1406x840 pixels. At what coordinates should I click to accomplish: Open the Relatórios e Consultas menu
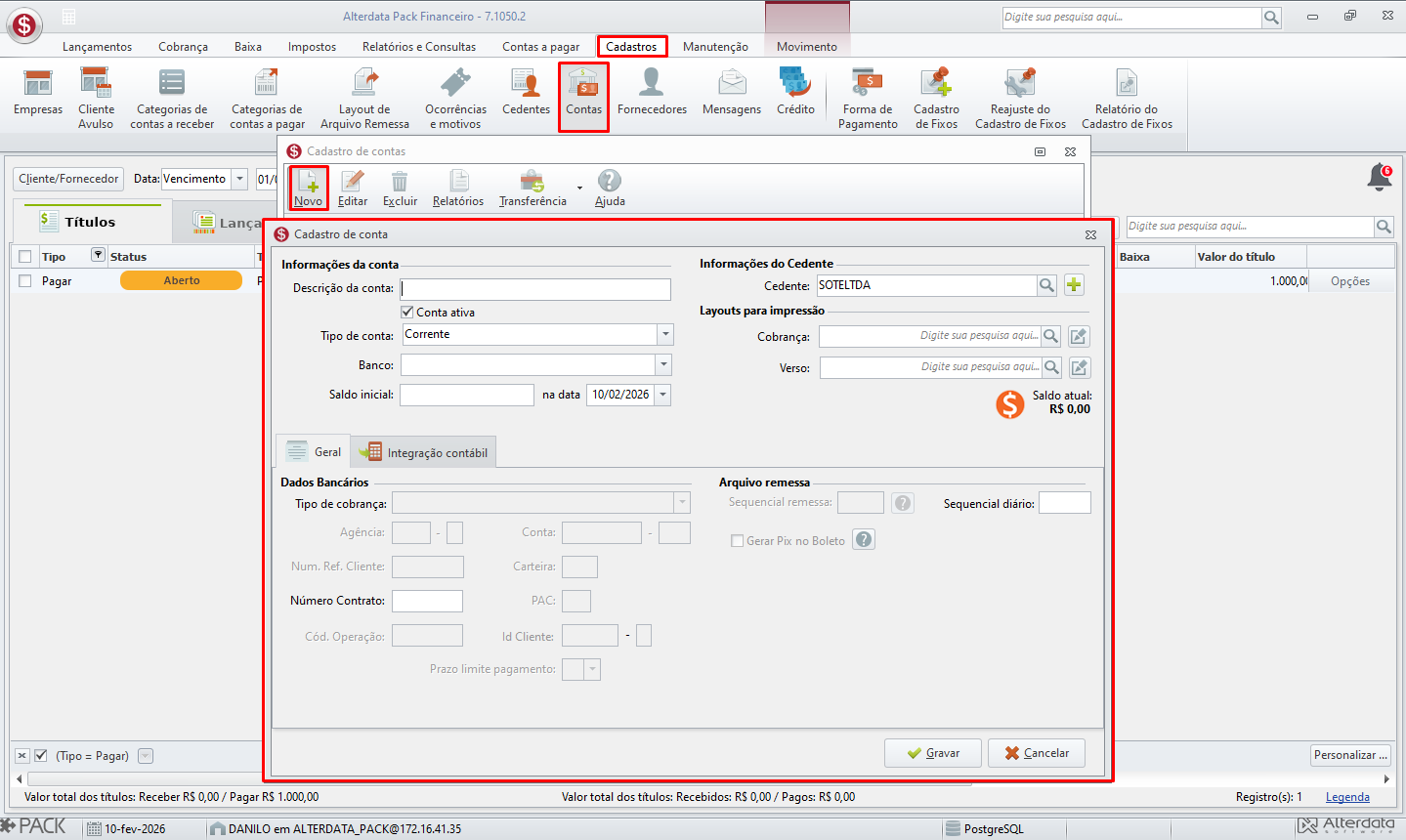click(419, 47)
